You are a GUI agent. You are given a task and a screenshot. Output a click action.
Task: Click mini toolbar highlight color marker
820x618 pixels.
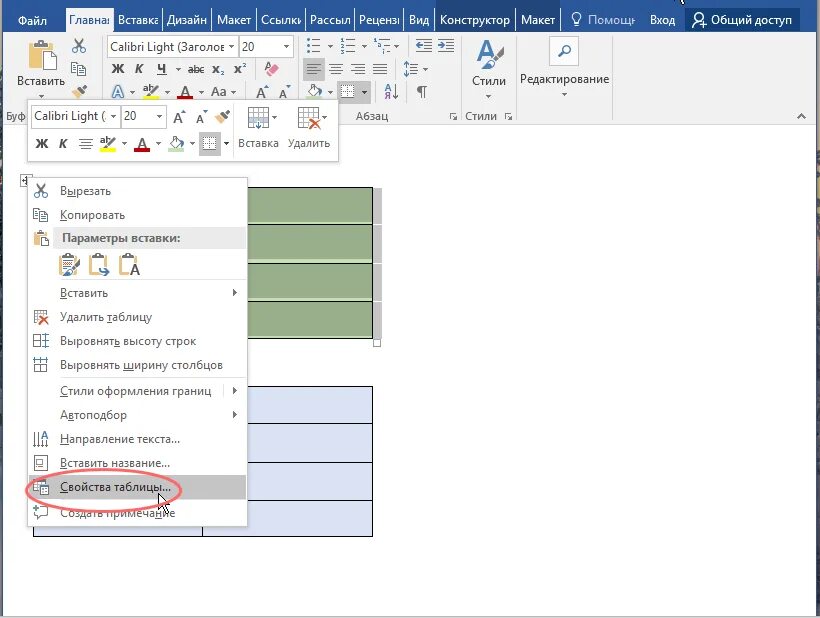(108, 143)
